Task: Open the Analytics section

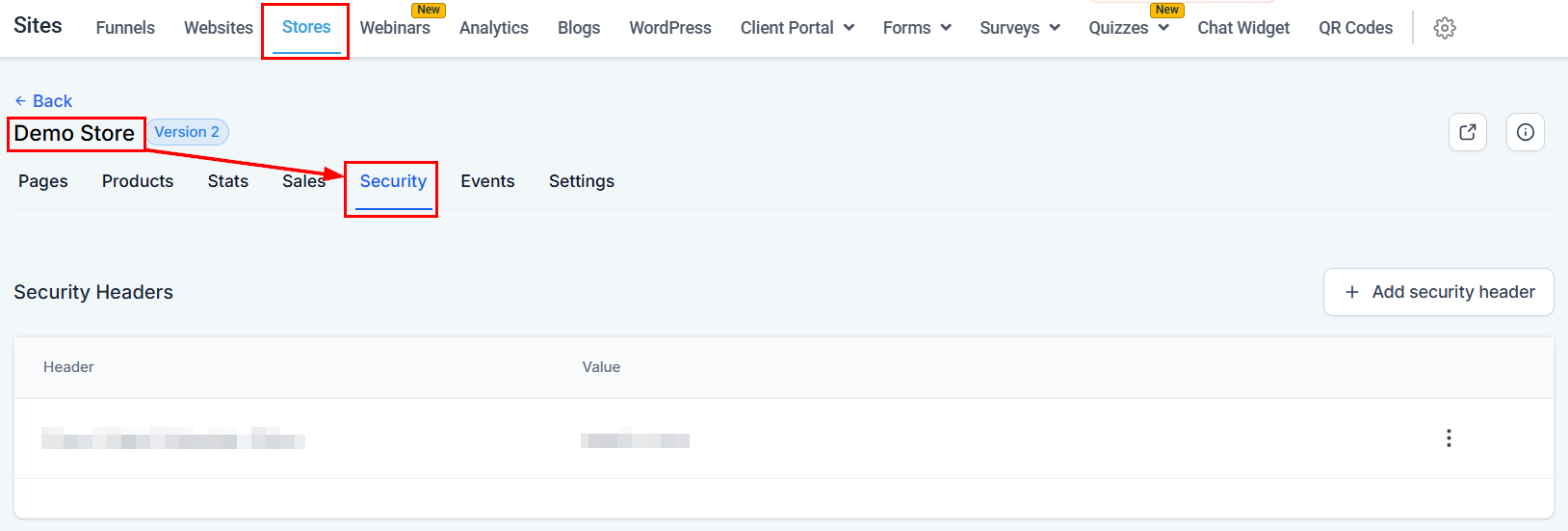Action: click(x=494, y=28)
